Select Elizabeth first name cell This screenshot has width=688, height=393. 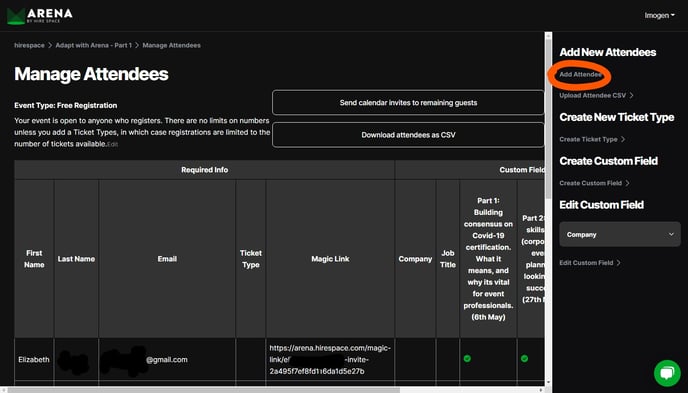coord(34,359)
